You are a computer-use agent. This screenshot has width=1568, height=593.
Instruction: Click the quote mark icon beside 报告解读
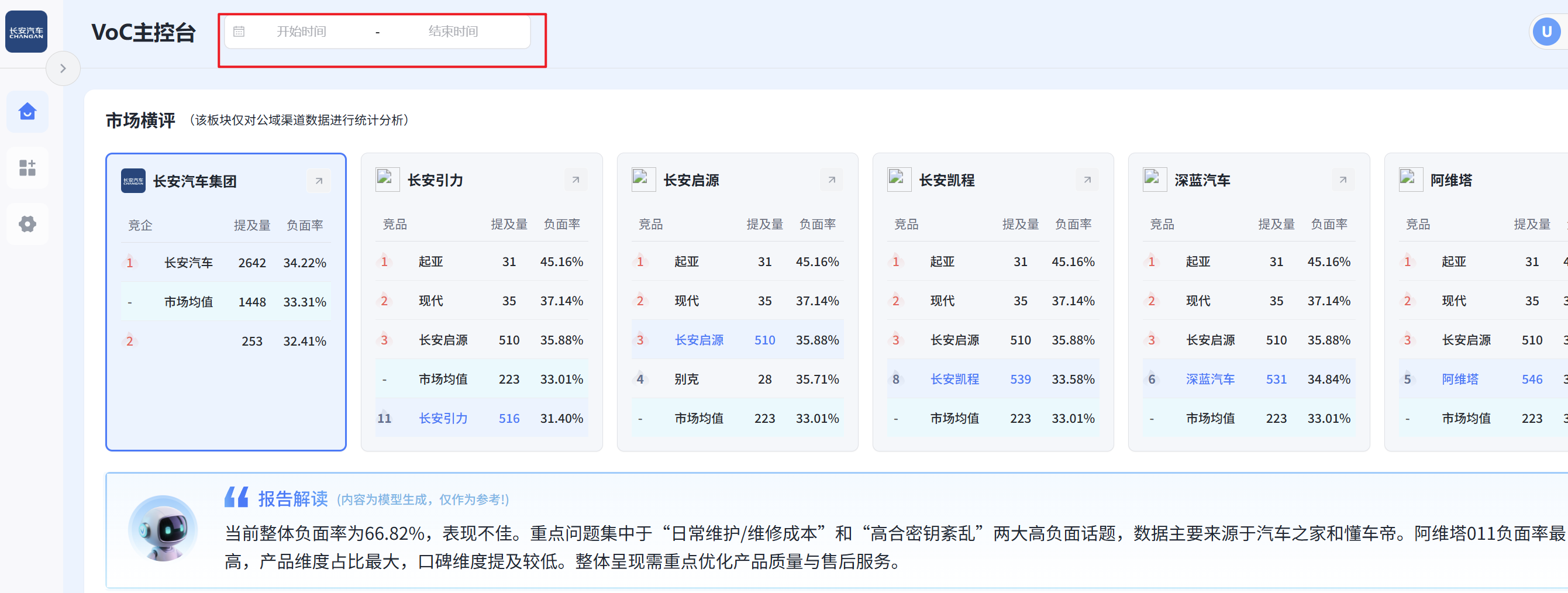tap(236, 498)
